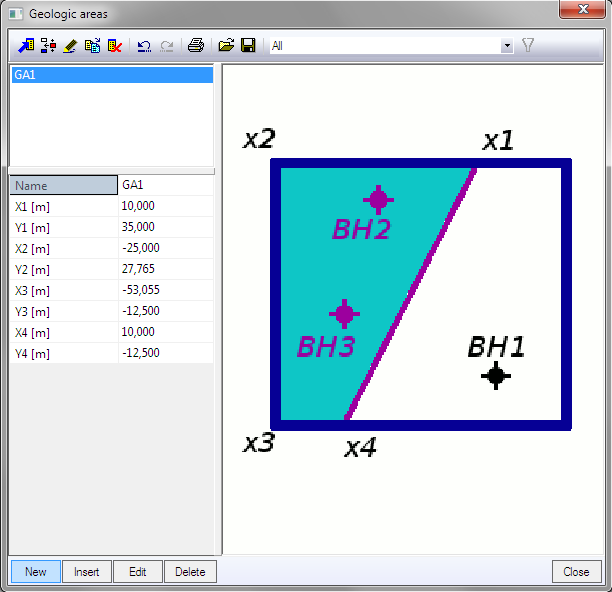The height and width of the screenshot is (592, 612).
Task: Click the X3 [m] property label
Action: pyautogui.click(x=64, y=290)
